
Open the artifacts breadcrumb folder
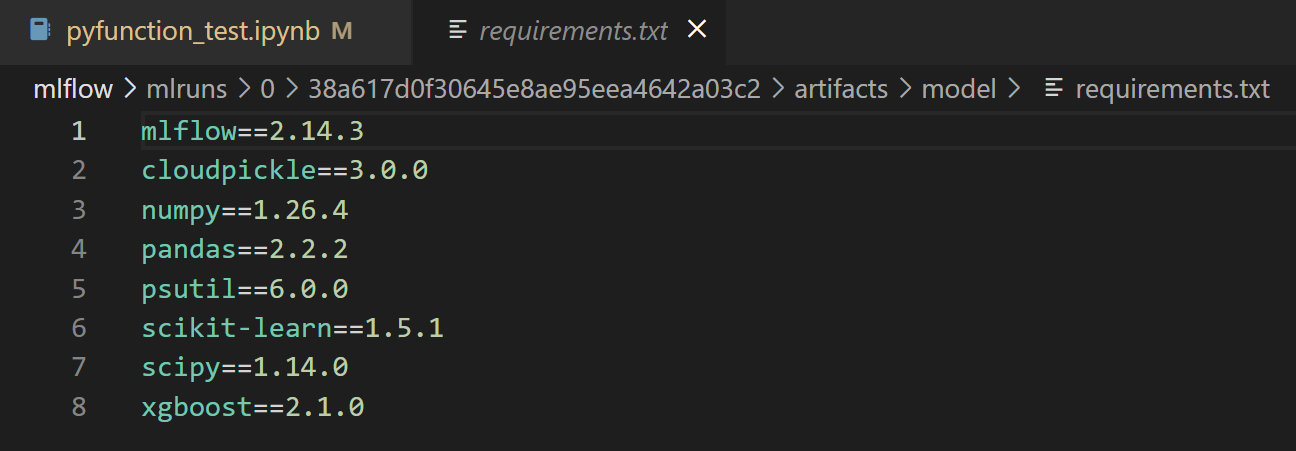pos(841,89)
